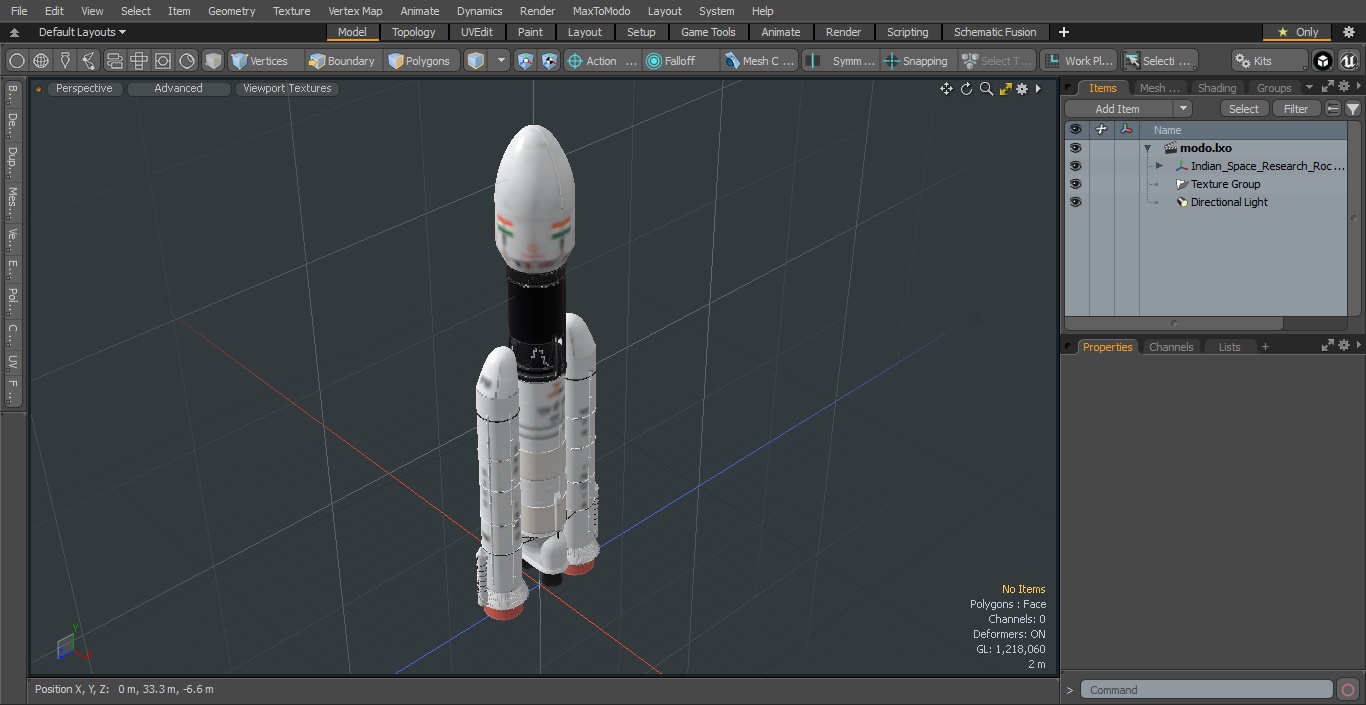Switch to the Shading panel tab

[x=1216, y=88]
